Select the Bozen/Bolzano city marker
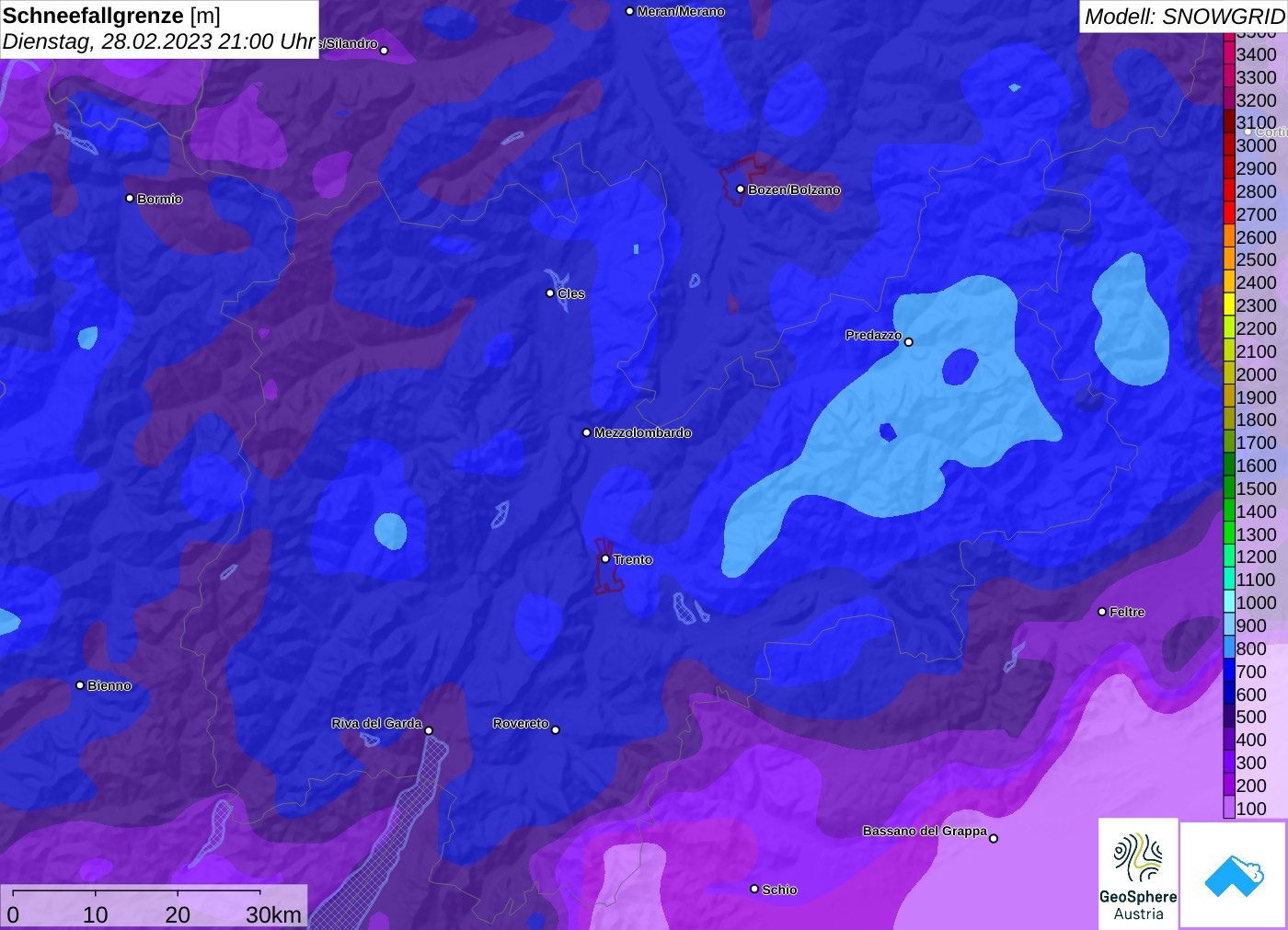This screenshot has height=930, width=1288. (x=741, y=189)
